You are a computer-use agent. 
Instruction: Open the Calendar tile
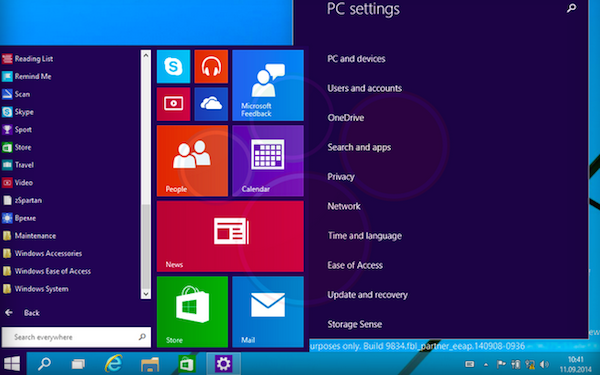pos(268,161)
